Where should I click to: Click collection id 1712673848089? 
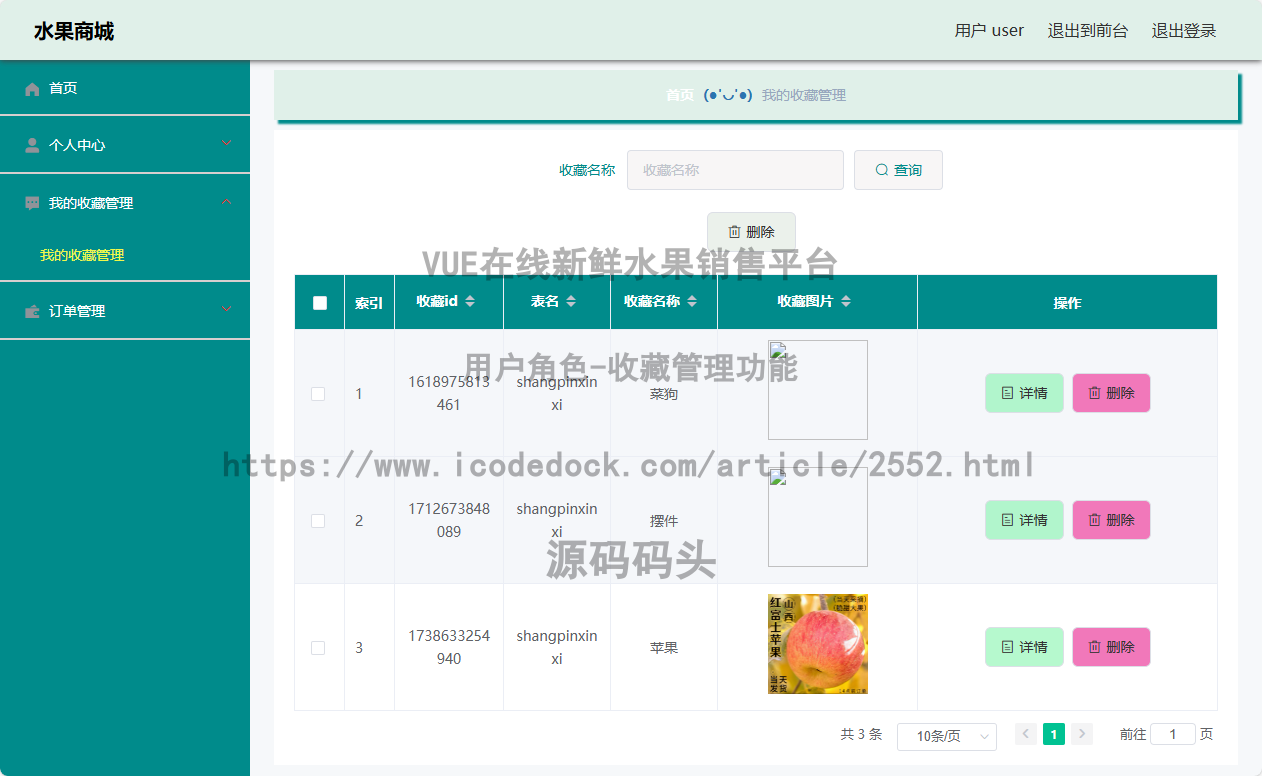click(449, 520)
